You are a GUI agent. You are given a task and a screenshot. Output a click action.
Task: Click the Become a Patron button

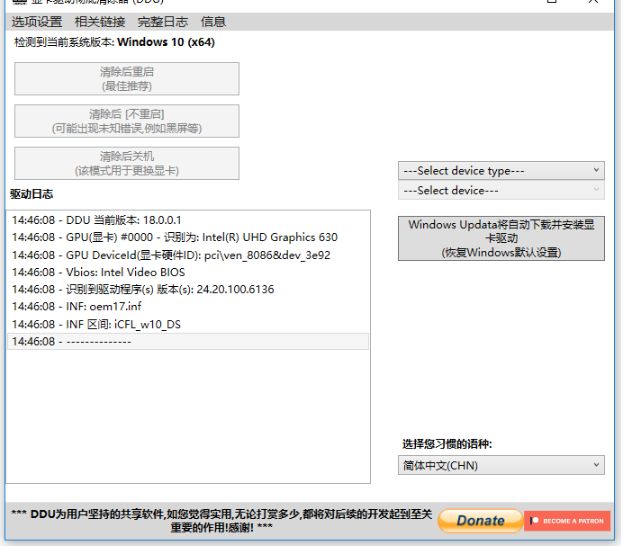pos(567,521)
